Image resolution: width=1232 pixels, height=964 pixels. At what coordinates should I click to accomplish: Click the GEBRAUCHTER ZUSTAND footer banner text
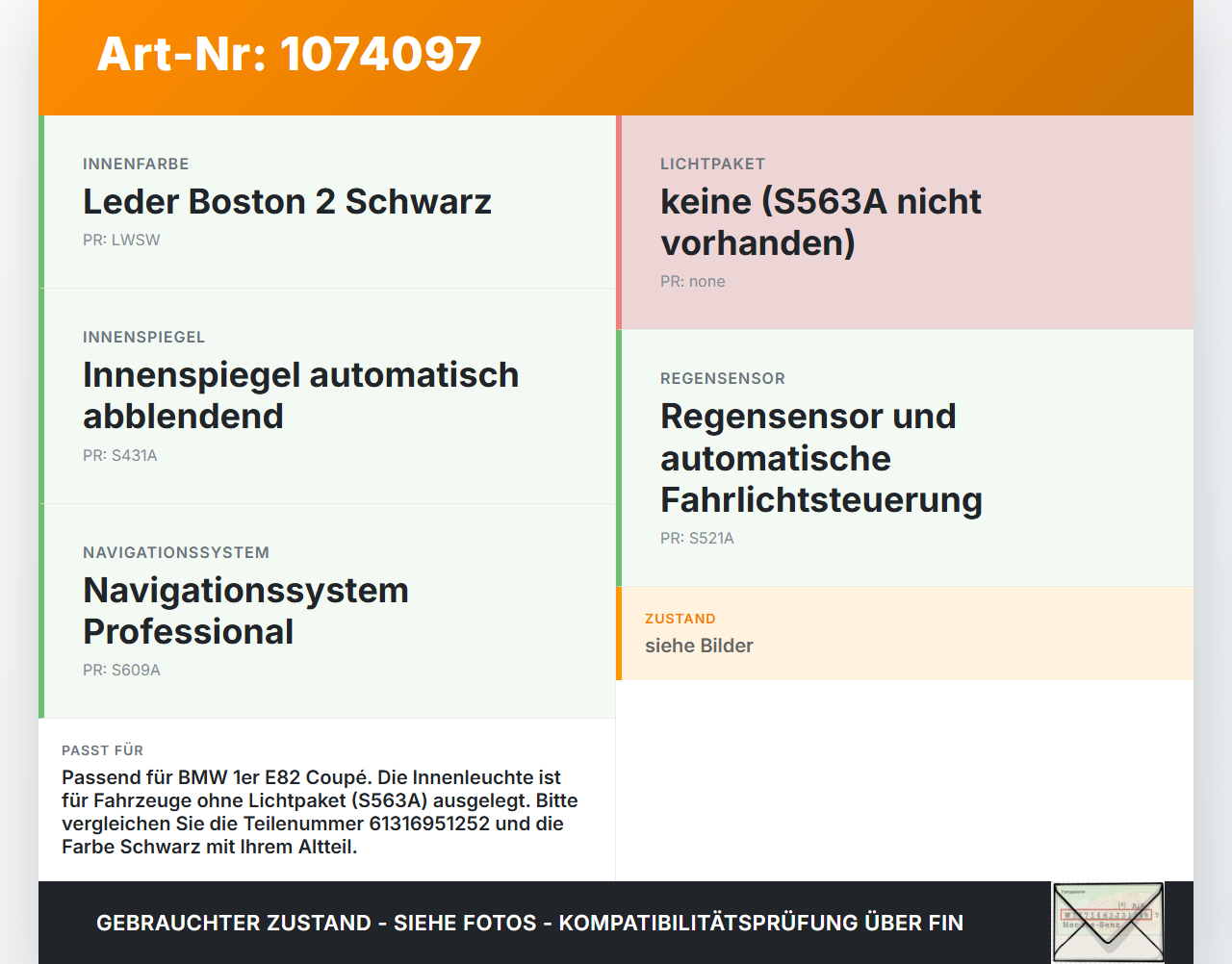pyautogui.click(x=529, y=924)
